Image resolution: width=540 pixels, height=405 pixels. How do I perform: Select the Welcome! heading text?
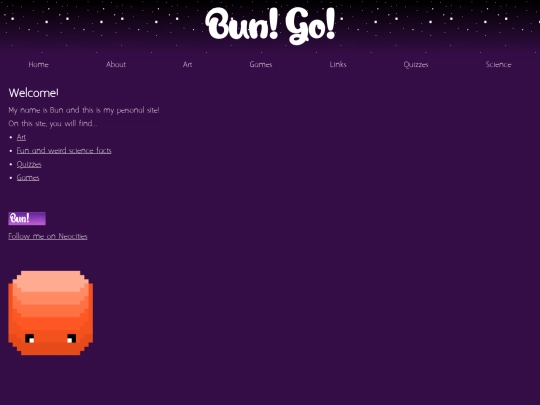(34, 93)
